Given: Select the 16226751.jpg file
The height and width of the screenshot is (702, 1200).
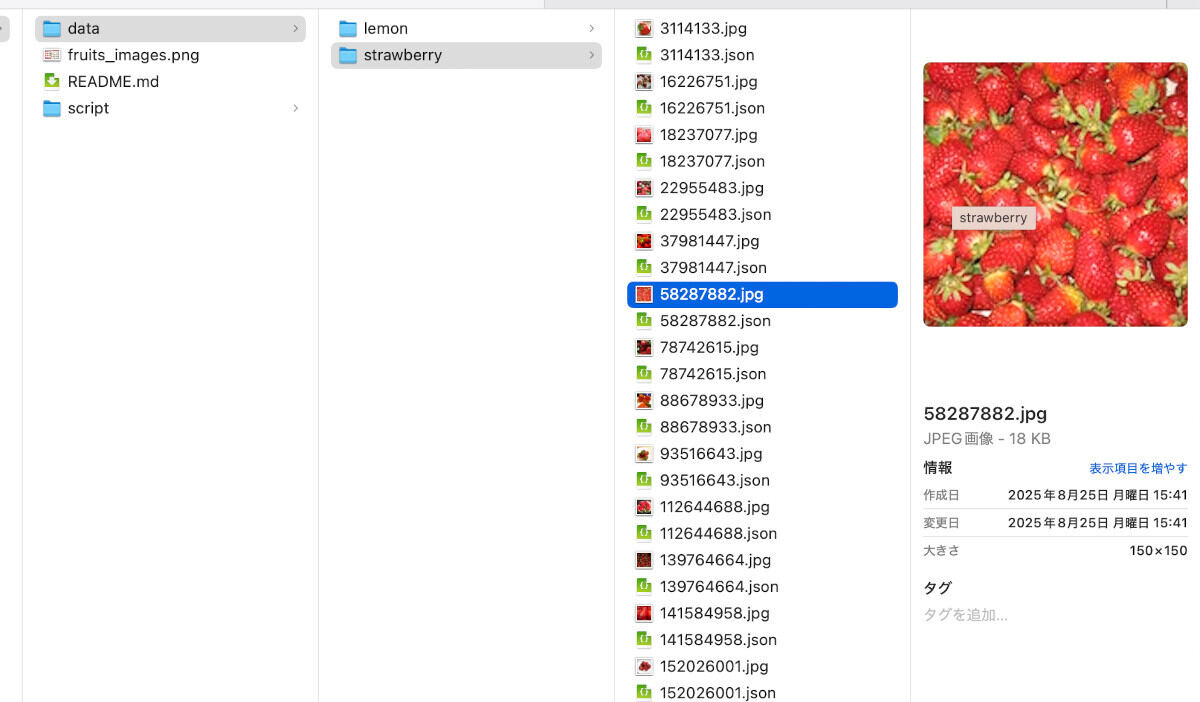Looking at the screenshot, I should tap(708, 82).
